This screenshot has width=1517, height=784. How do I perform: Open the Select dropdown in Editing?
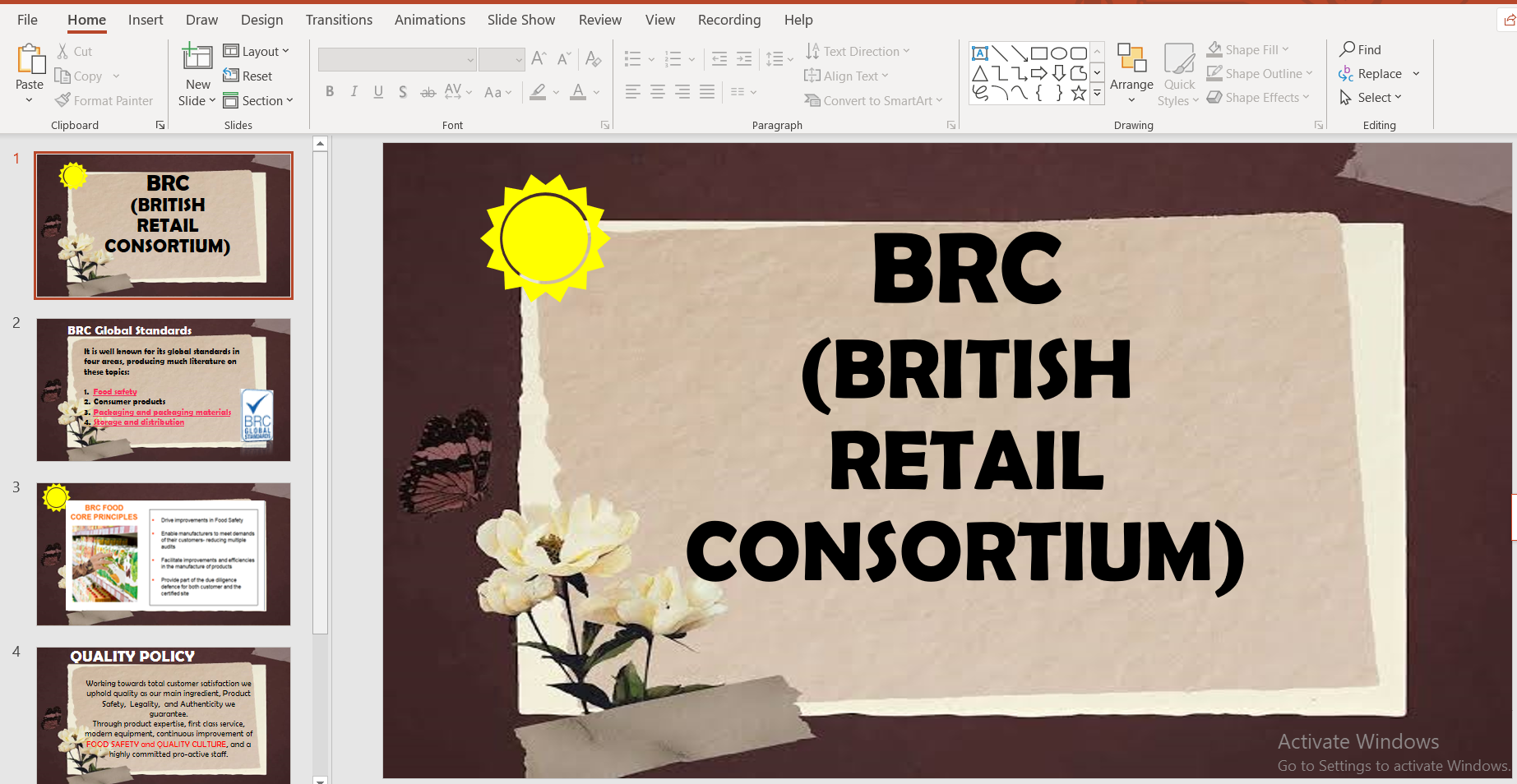point(1371,97)
